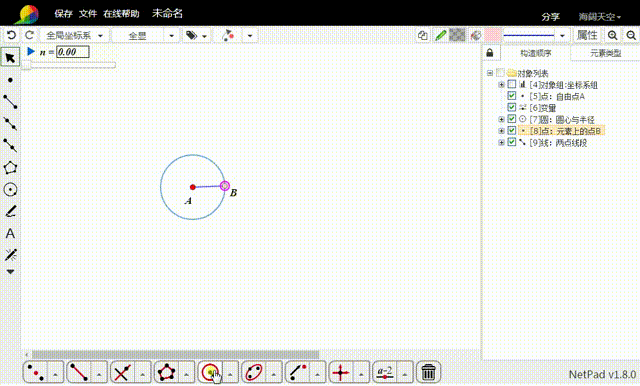The width and height of the screenshot is (640, 386).
Task: Click the midpoint construction tool at bottom
Action: point(36,373)
